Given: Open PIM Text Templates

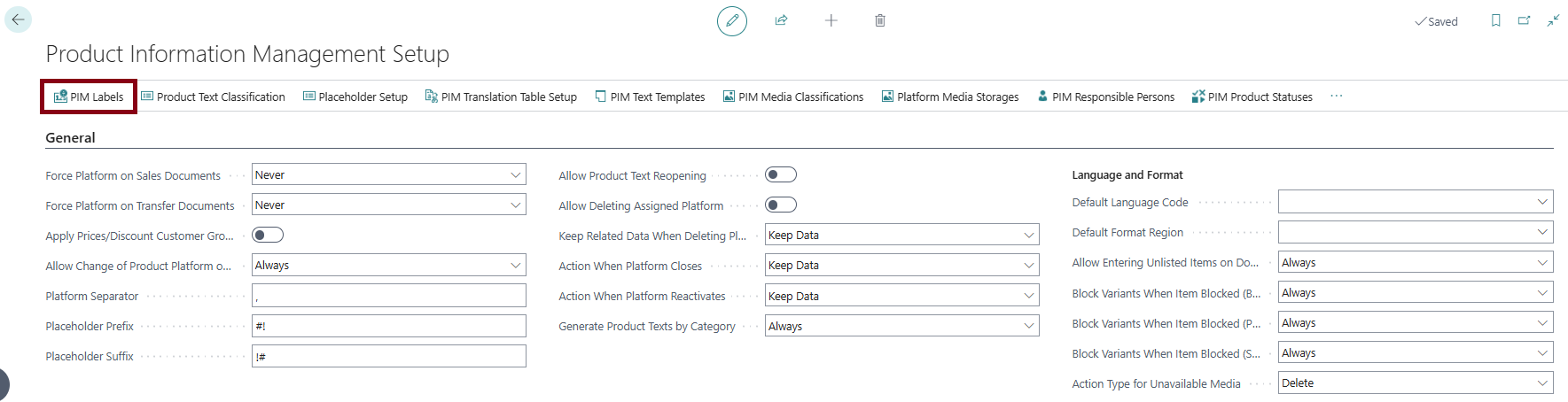Looking at the screenshot, I should [x=650, y=97].
